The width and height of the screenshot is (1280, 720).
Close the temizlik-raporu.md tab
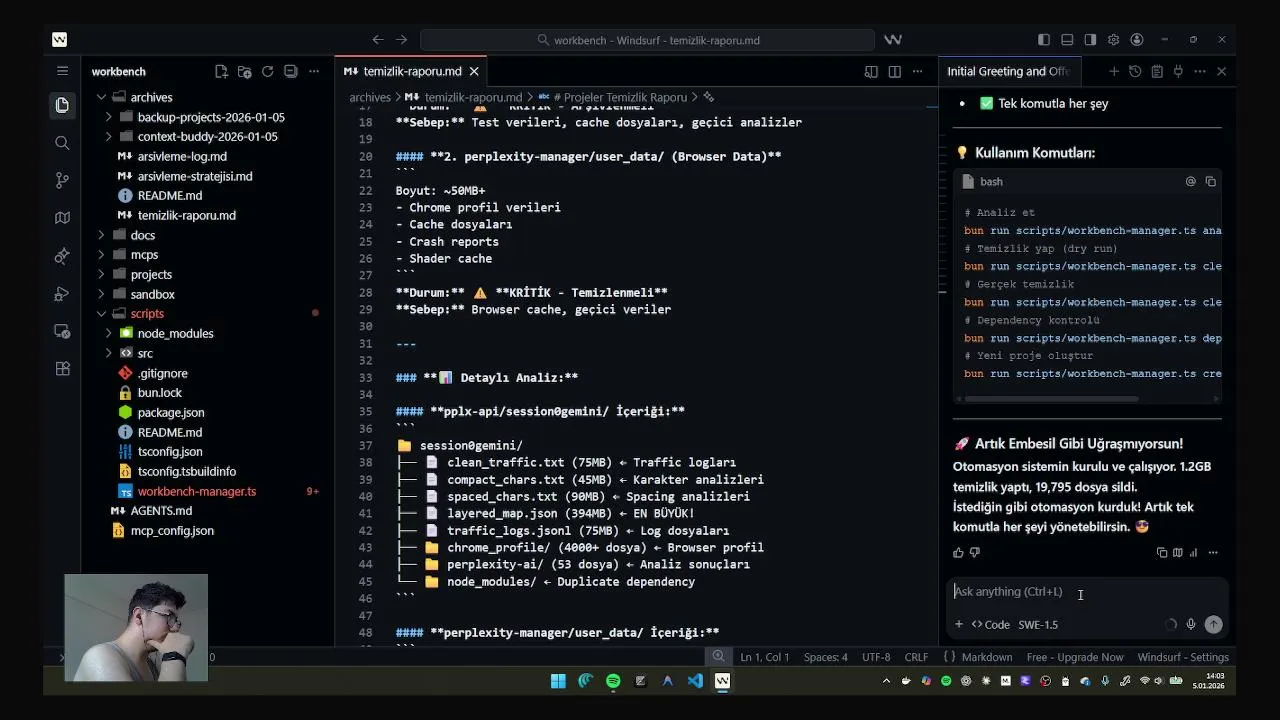[x=474, y=71]
